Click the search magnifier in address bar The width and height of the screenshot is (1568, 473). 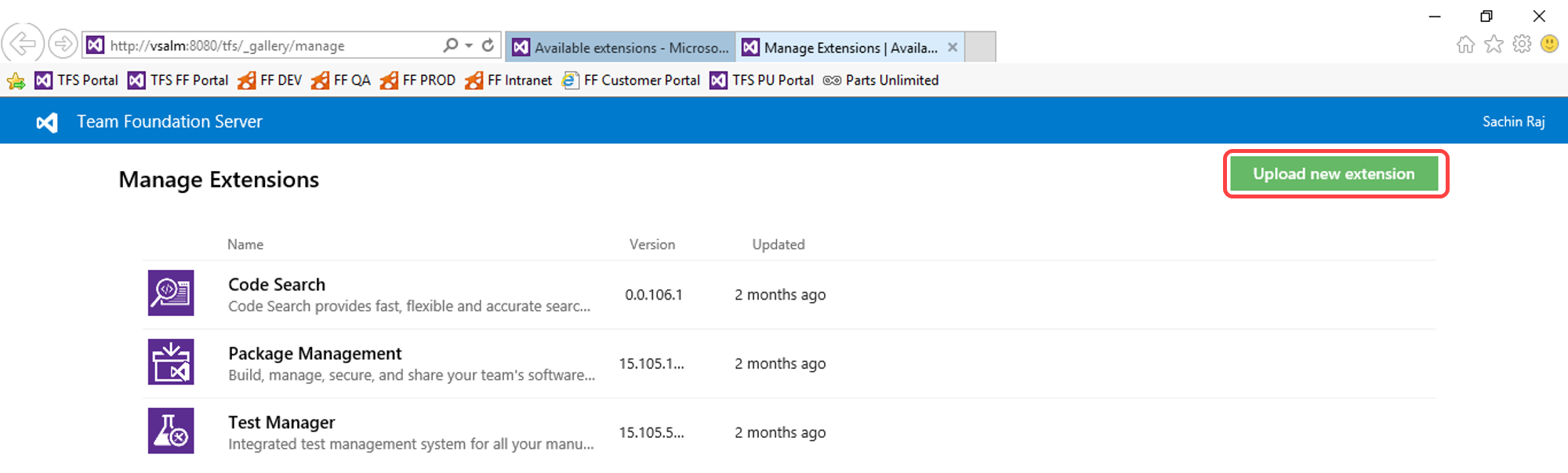[x=450, y=45]
